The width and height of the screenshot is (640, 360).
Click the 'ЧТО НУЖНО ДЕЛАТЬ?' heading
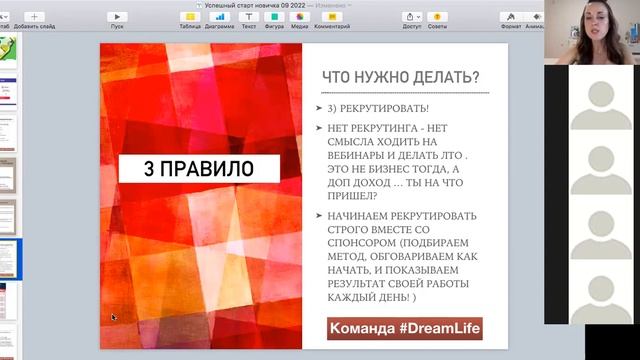click(401, 77)
